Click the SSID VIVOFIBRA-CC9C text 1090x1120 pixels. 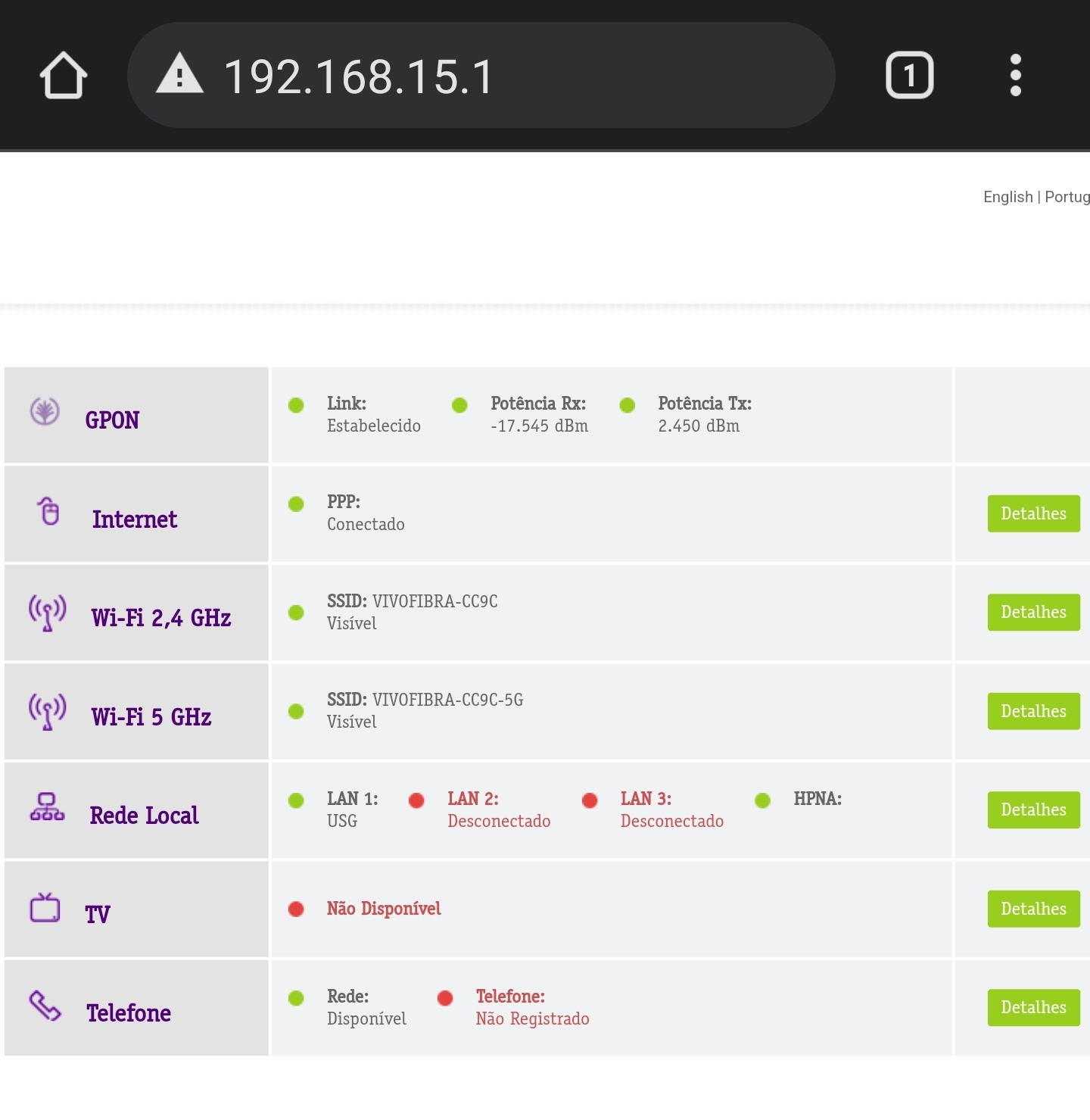tap(413, 601)
